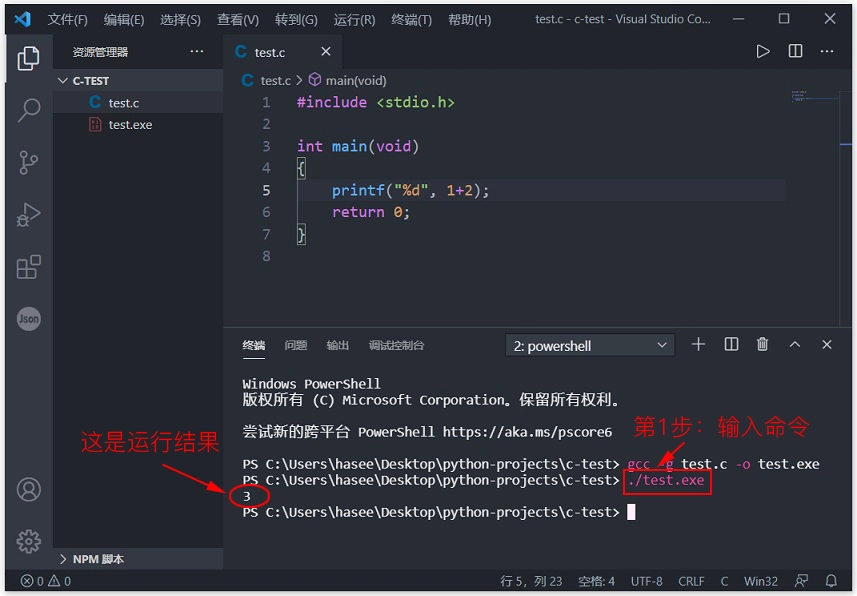Click Run button at top right of editor
This screenshot has width=857, height=596.
pyautogui.click(x=763, y=51)
